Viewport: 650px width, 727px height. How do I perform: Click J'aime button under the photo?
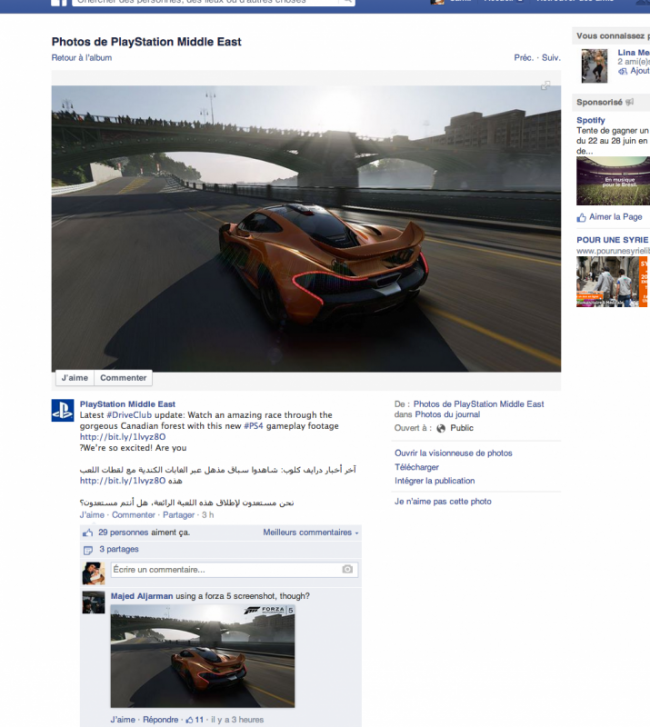pos(75,378)
